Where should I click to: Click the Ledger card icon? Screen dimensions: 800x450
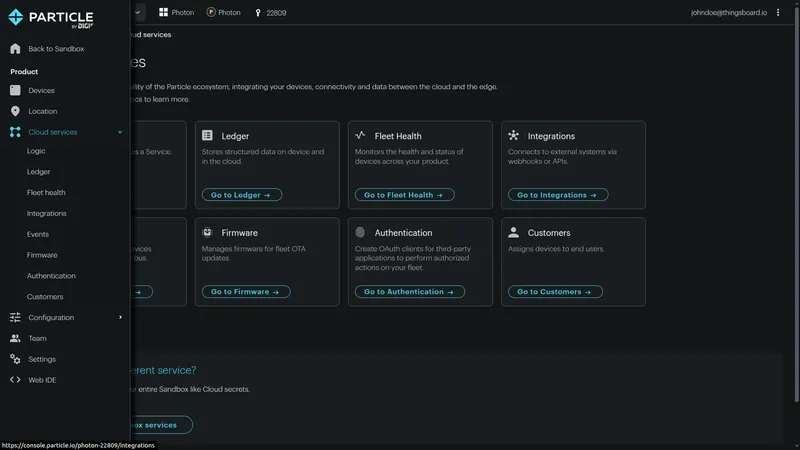(x=207, y=135)
